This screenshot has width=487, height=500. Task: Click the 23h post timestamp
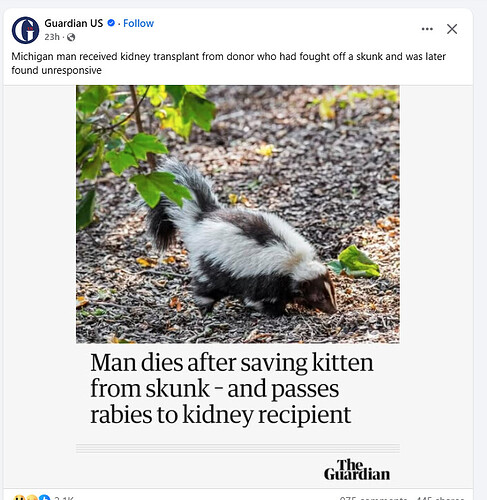(52, 37)
